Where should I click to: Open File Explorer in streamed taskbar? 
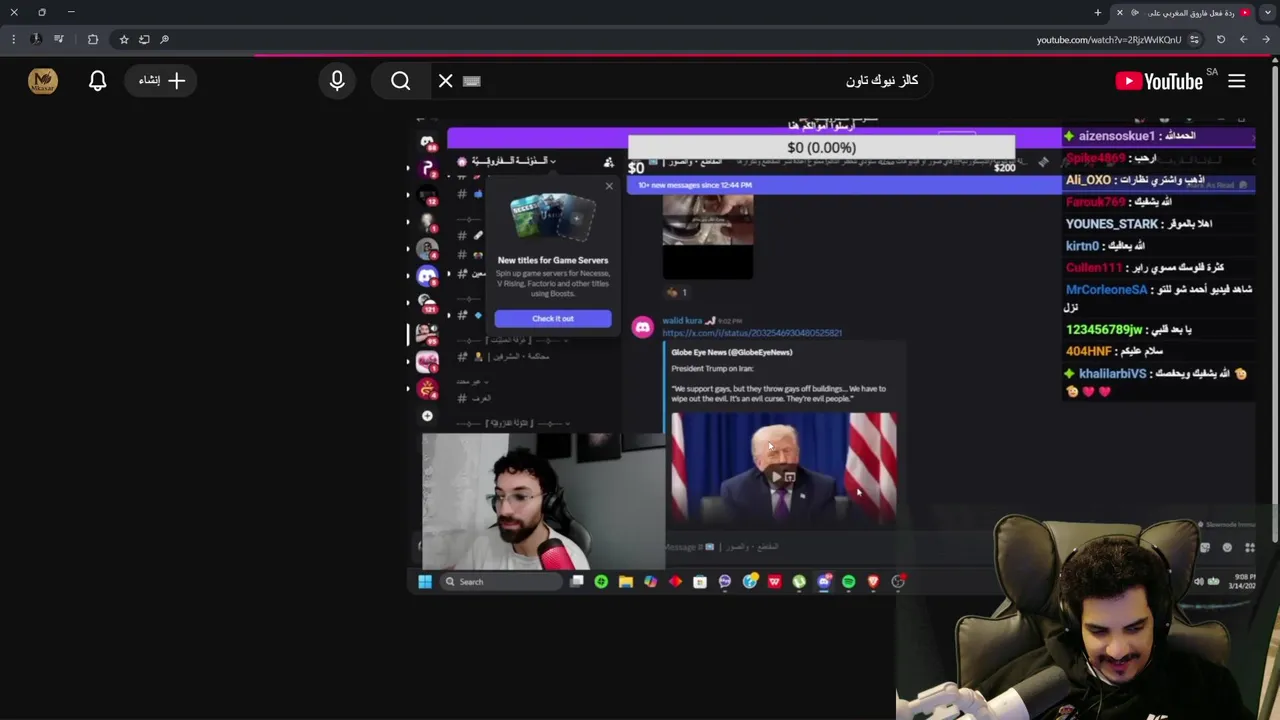pos(626,582)
